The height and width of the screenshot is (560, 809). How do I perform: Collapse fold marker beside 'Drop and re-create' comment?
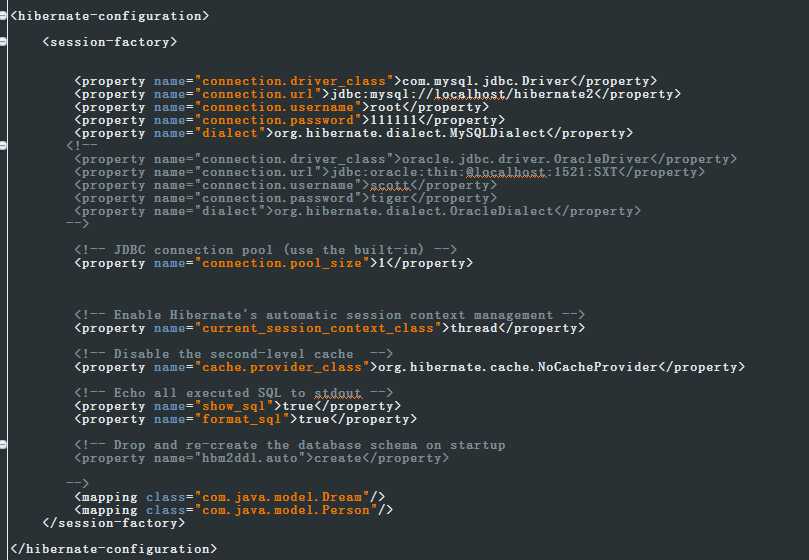[x=3, y=444]
